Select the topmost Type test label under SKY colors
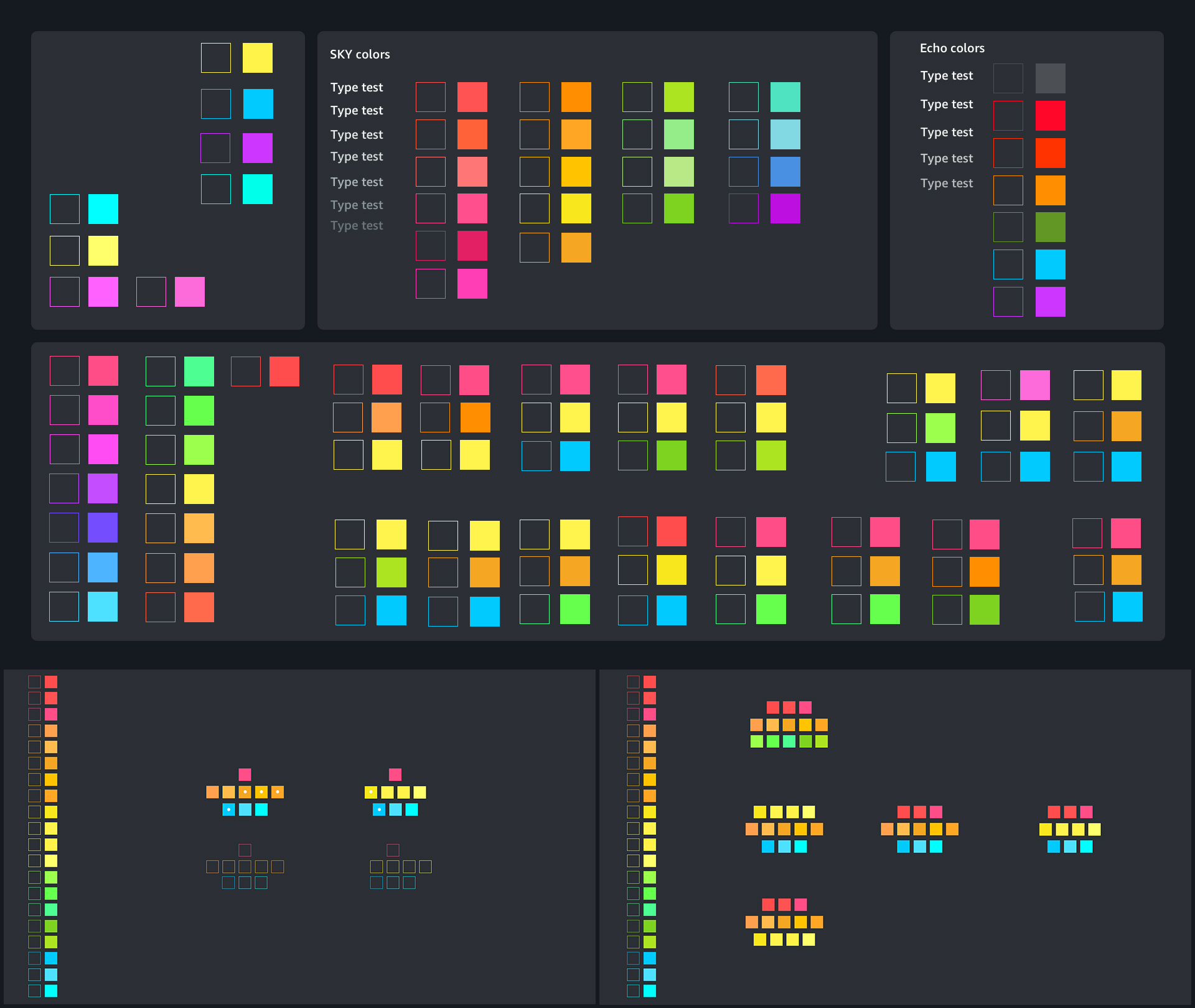The height and width of the screenshot is (1008, 1195). coord(356,87)
